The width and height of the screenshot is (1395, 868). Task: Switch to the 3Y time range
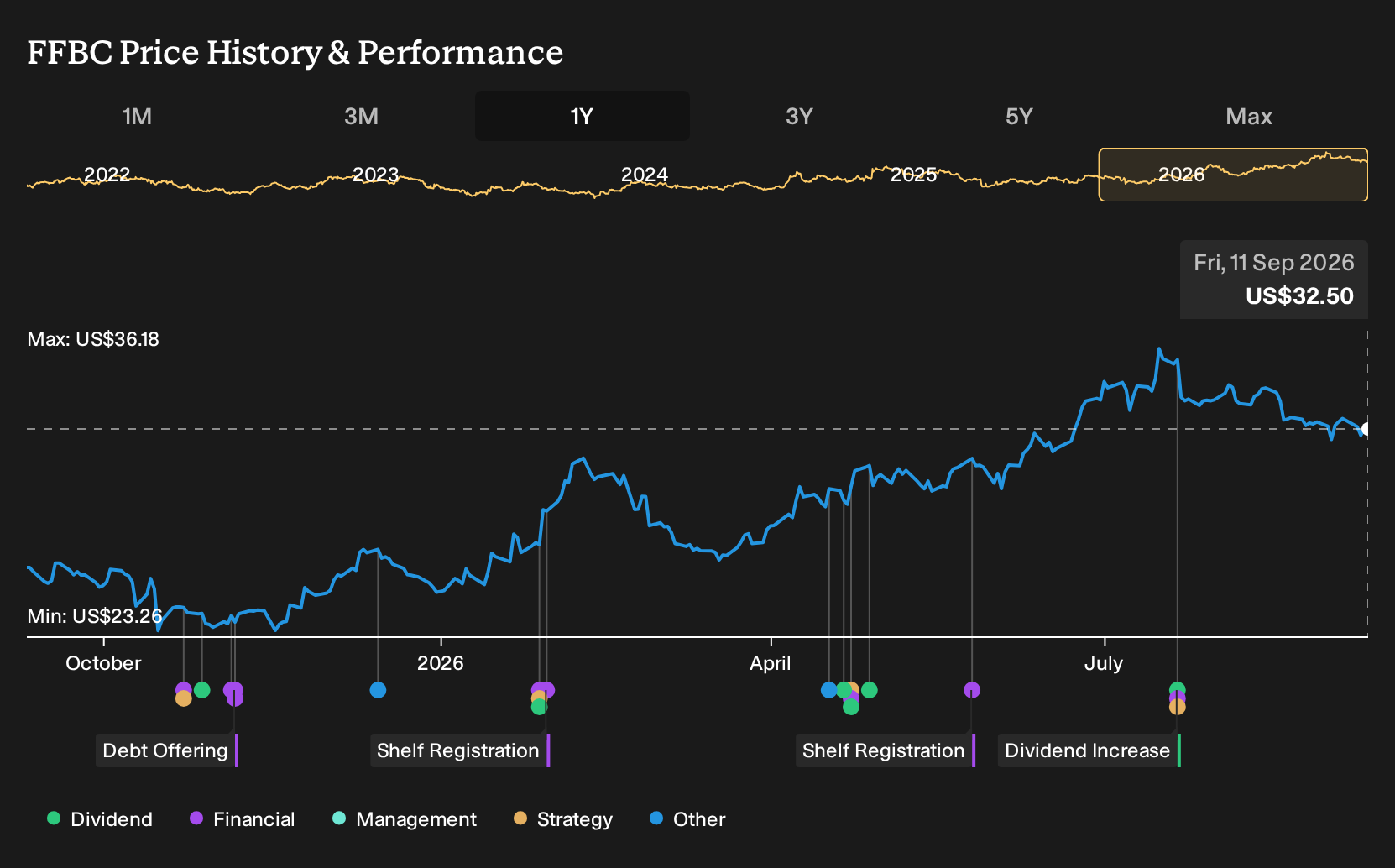point(799,116)
